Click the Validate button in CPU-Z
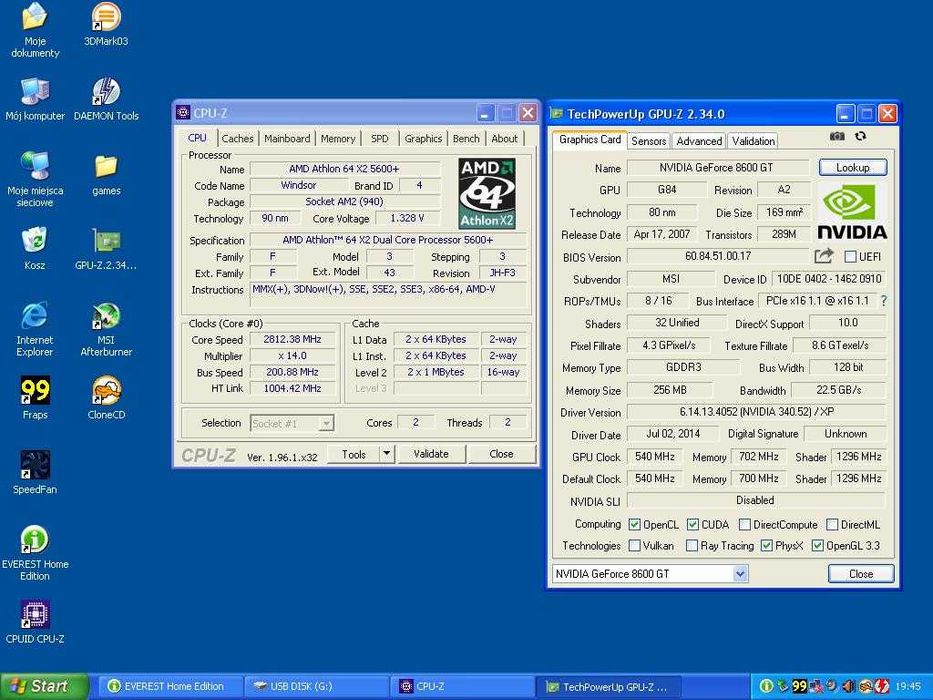Screen dimensions: 933x700 (431, 454)
